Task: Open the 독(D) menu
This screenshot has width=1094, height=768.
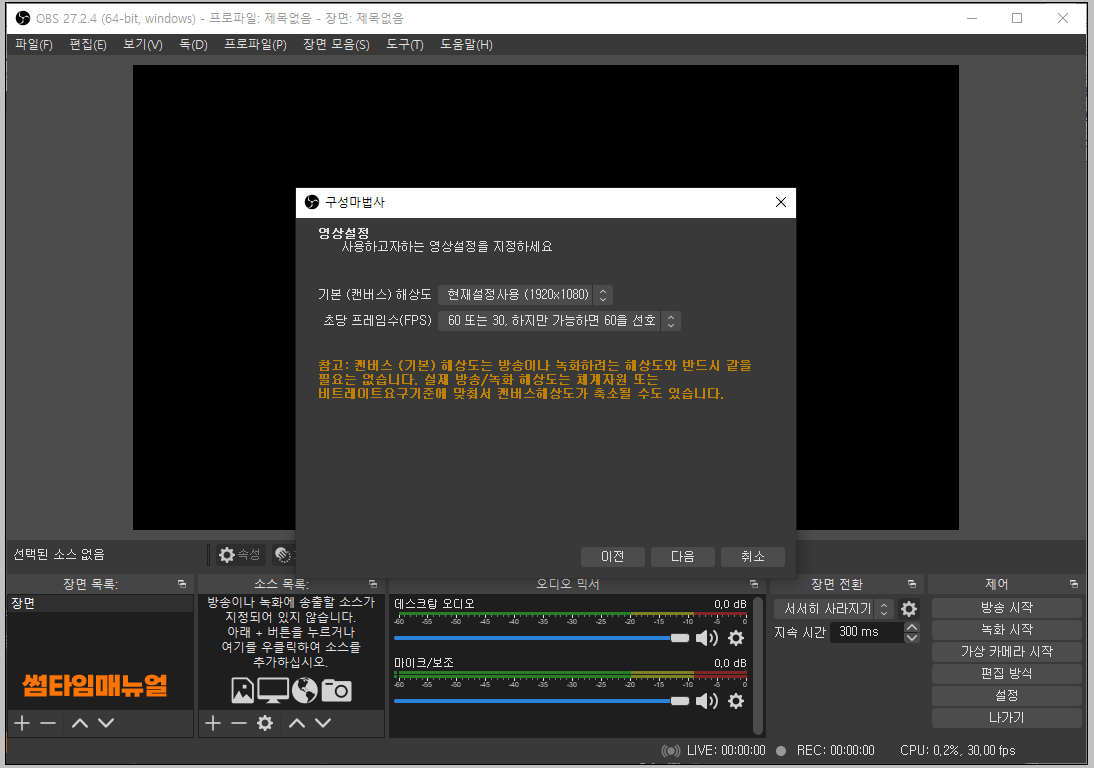Action: [193, 45]
